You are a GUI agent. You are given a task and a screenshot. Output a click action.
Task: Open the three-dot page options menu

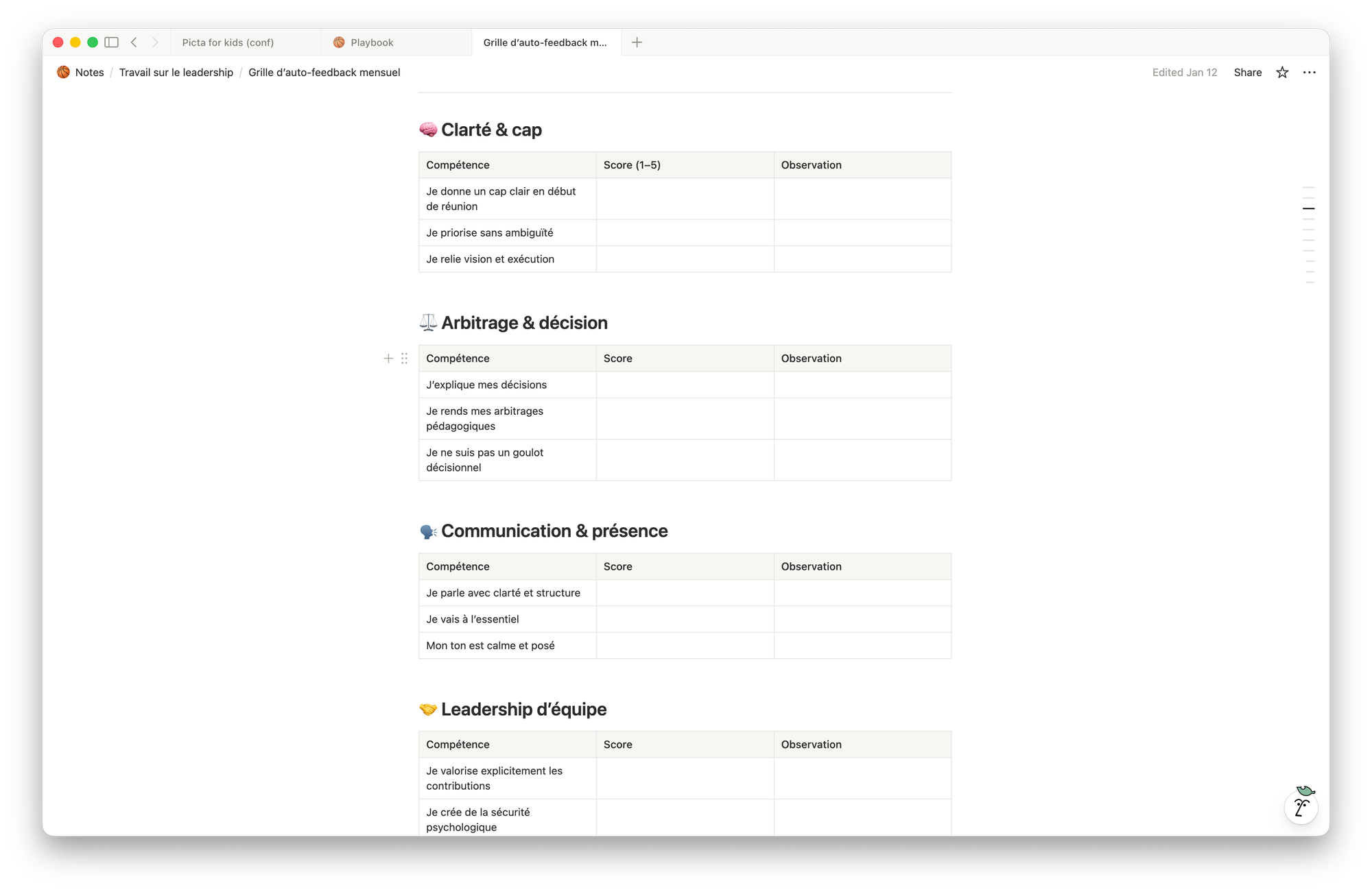point(1309,73)
